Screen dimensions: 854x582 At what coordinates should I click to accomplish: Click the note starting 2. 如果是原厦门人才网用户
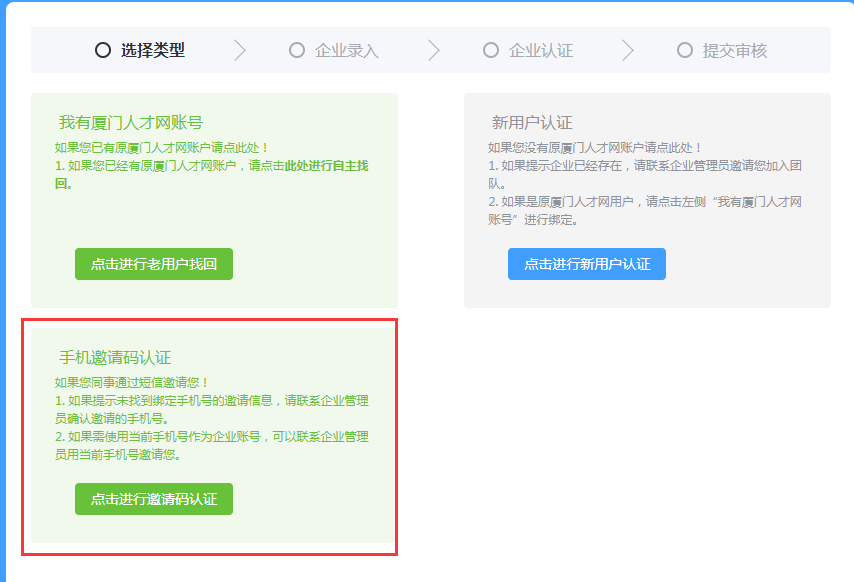[x=644, y=210]
